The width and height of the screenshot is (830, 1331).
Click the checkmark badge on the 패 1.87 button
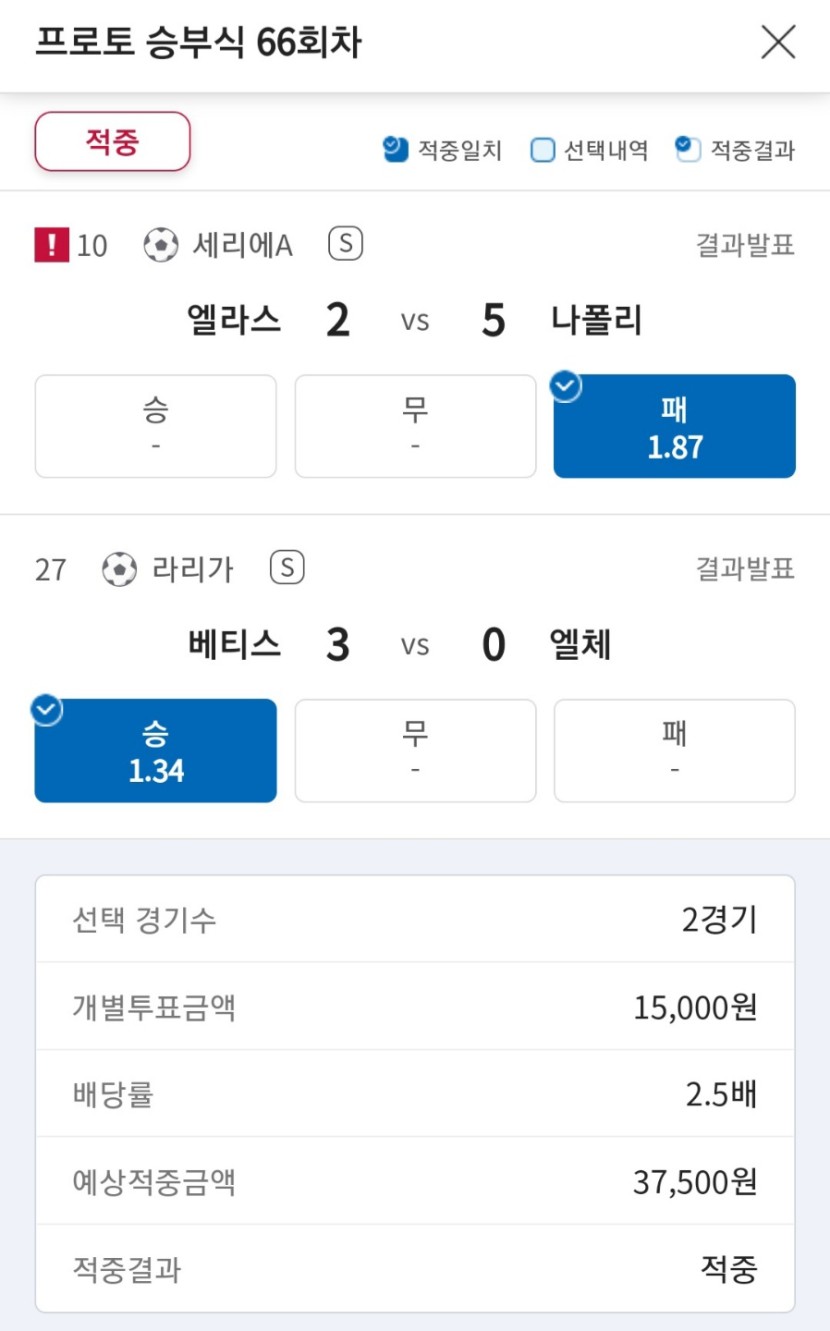pos(567,386)
